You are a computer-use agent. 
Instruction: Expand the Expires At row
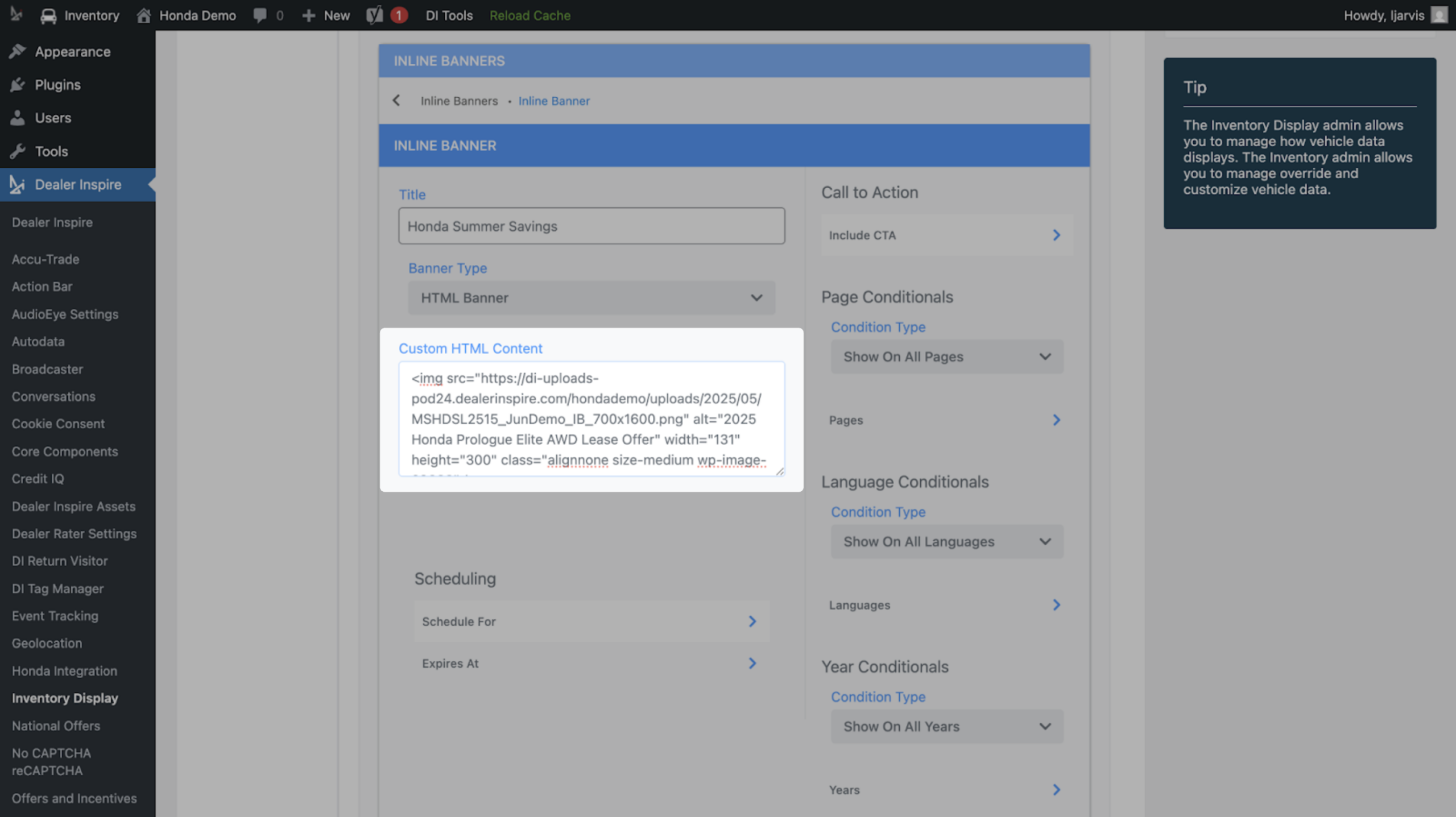click(591, 663)
